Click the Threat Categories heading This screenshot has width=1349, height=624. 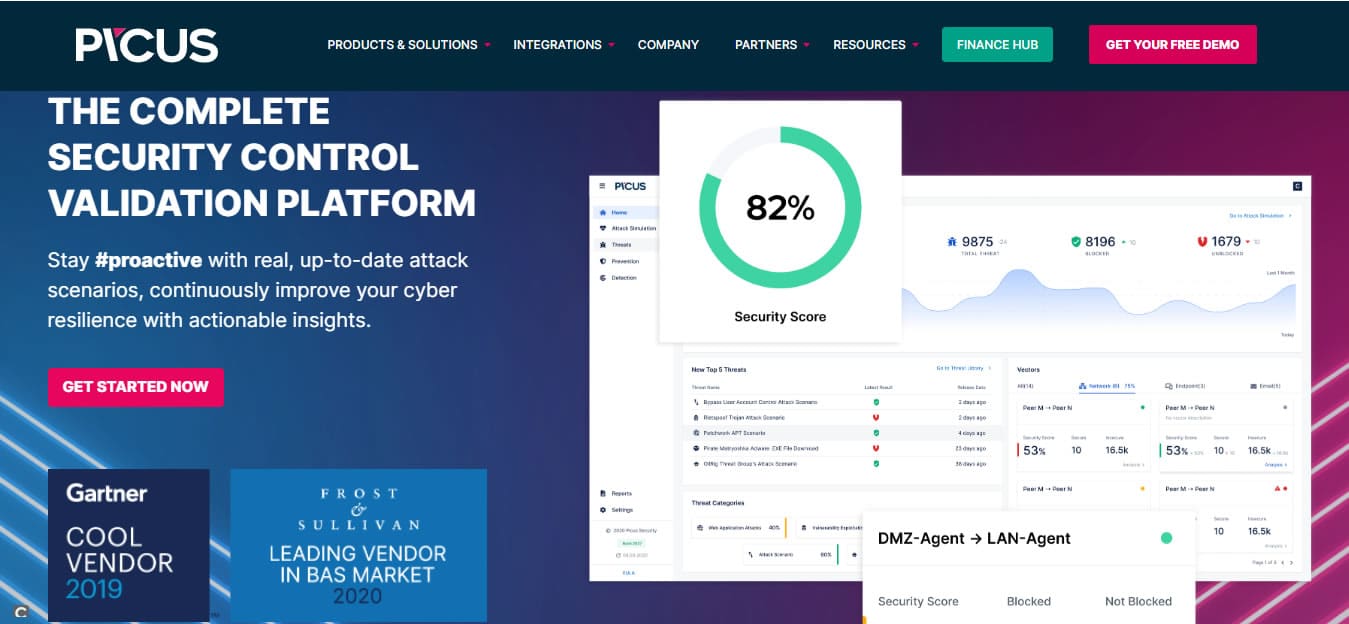pos(718,503)
